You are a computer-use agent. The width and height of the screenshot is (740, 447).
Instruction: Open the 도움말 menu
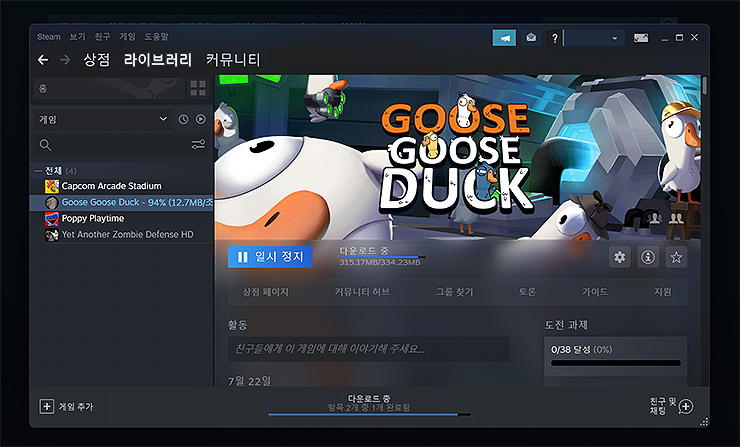(156, 37)
